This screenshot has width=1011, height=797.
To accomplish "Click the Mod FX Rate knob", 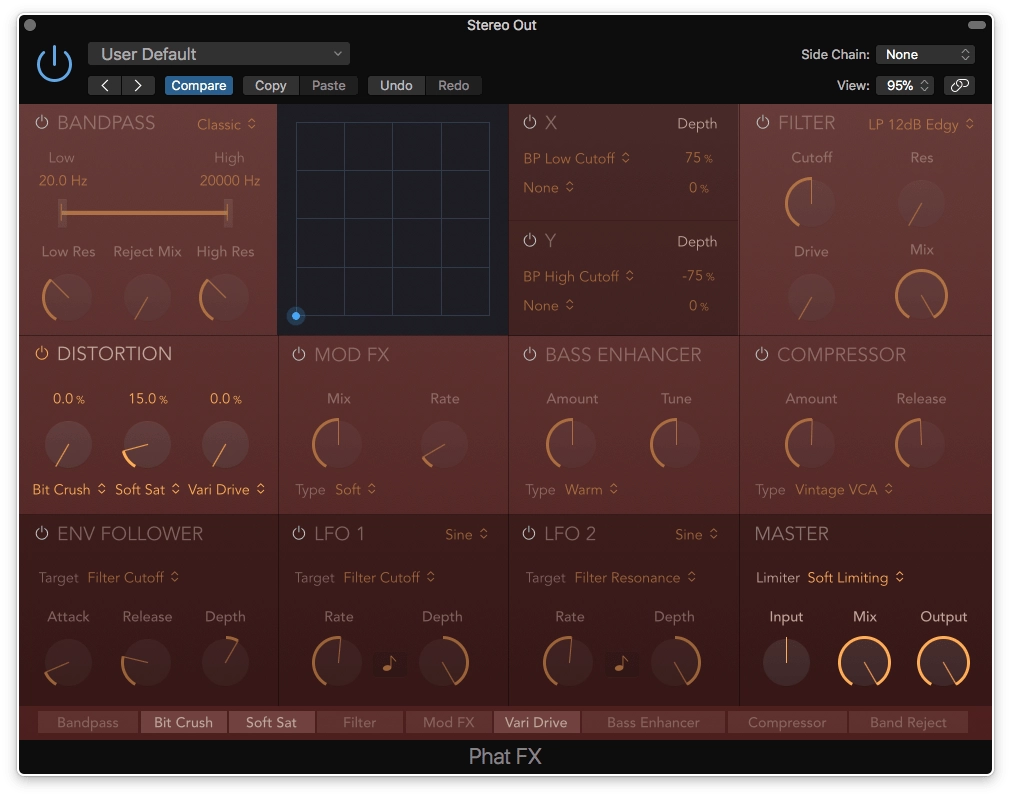I will (444, 445).
